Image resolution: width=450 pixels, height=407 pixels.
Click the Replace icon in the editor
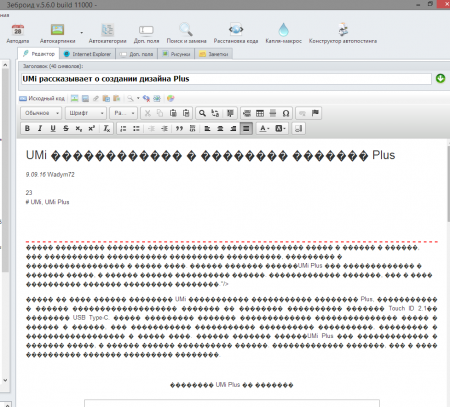click(215, 113)
